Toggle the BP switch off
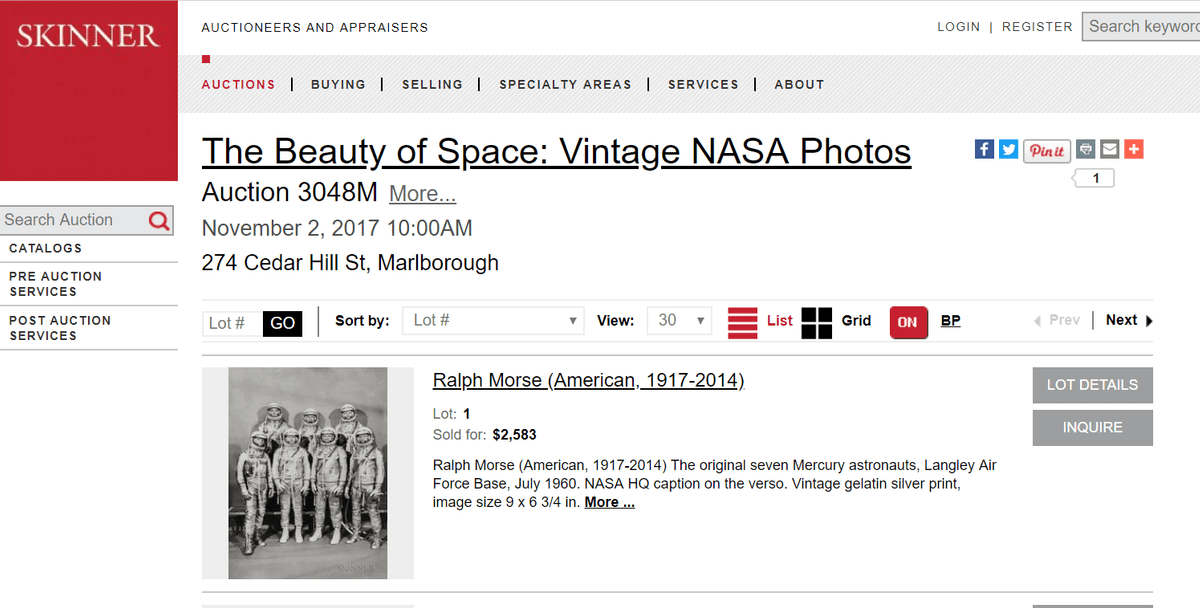Screen dimensions: 1200x608 pos(949,321)
